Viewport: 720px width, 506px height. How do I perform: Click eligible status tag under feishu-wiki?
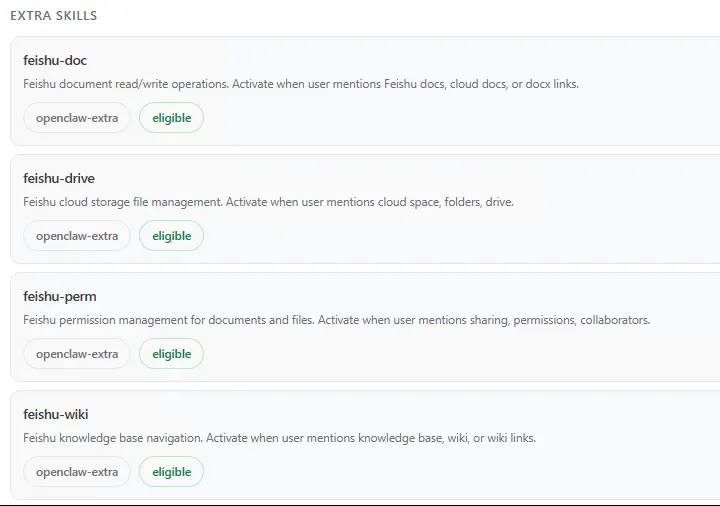[171, 472]
